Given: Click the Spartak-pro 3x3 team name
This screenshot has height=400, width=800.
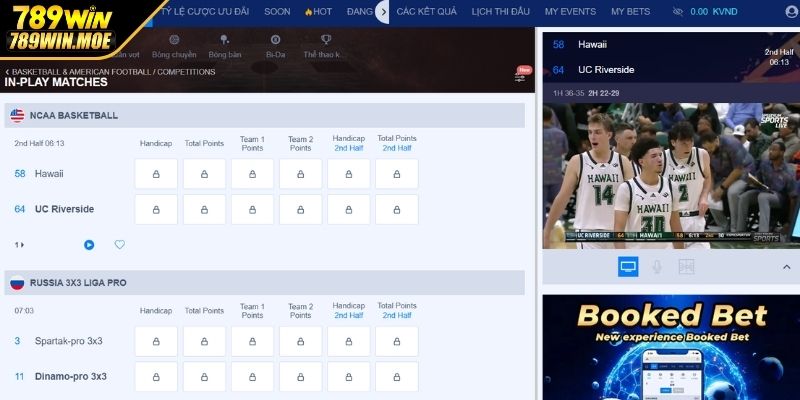Looking at the screenshot, I should click(x=68, y=341).
